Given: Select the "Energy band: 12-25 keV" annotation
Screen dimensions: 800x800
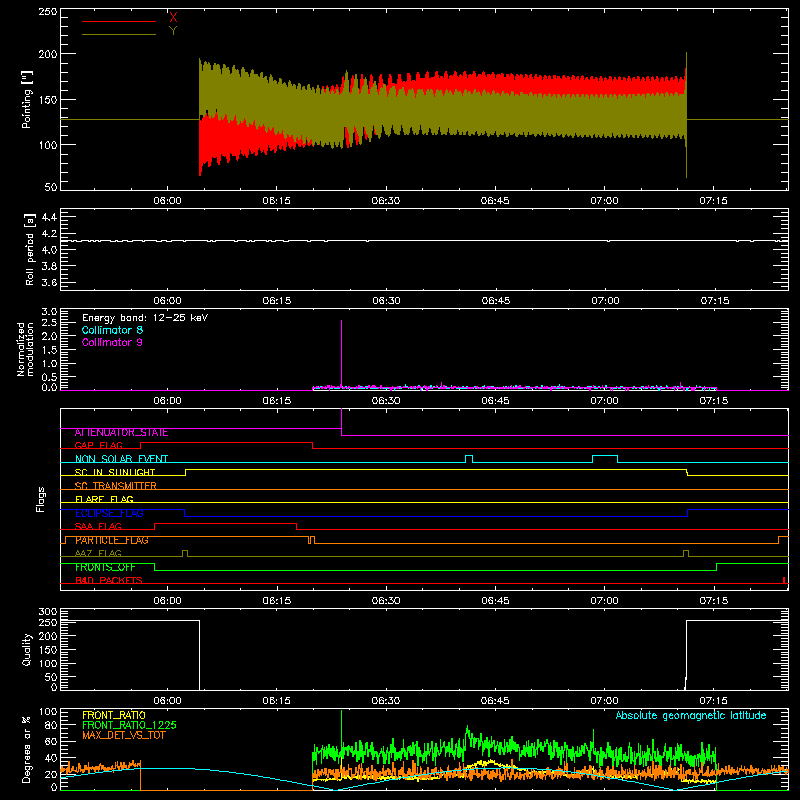Looking at the screenshot, I should [x=145, y=318].
